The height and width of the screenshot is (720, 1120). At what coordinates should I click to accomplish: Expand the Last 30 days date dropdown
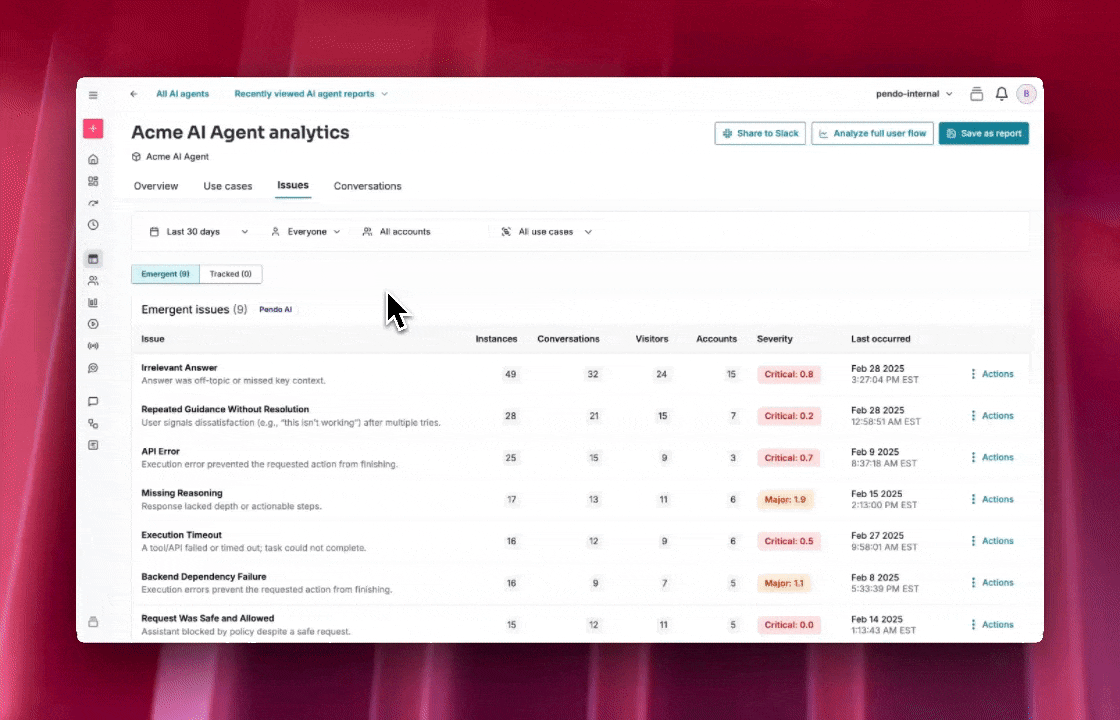pyautogui.click(x=198, y=232)
